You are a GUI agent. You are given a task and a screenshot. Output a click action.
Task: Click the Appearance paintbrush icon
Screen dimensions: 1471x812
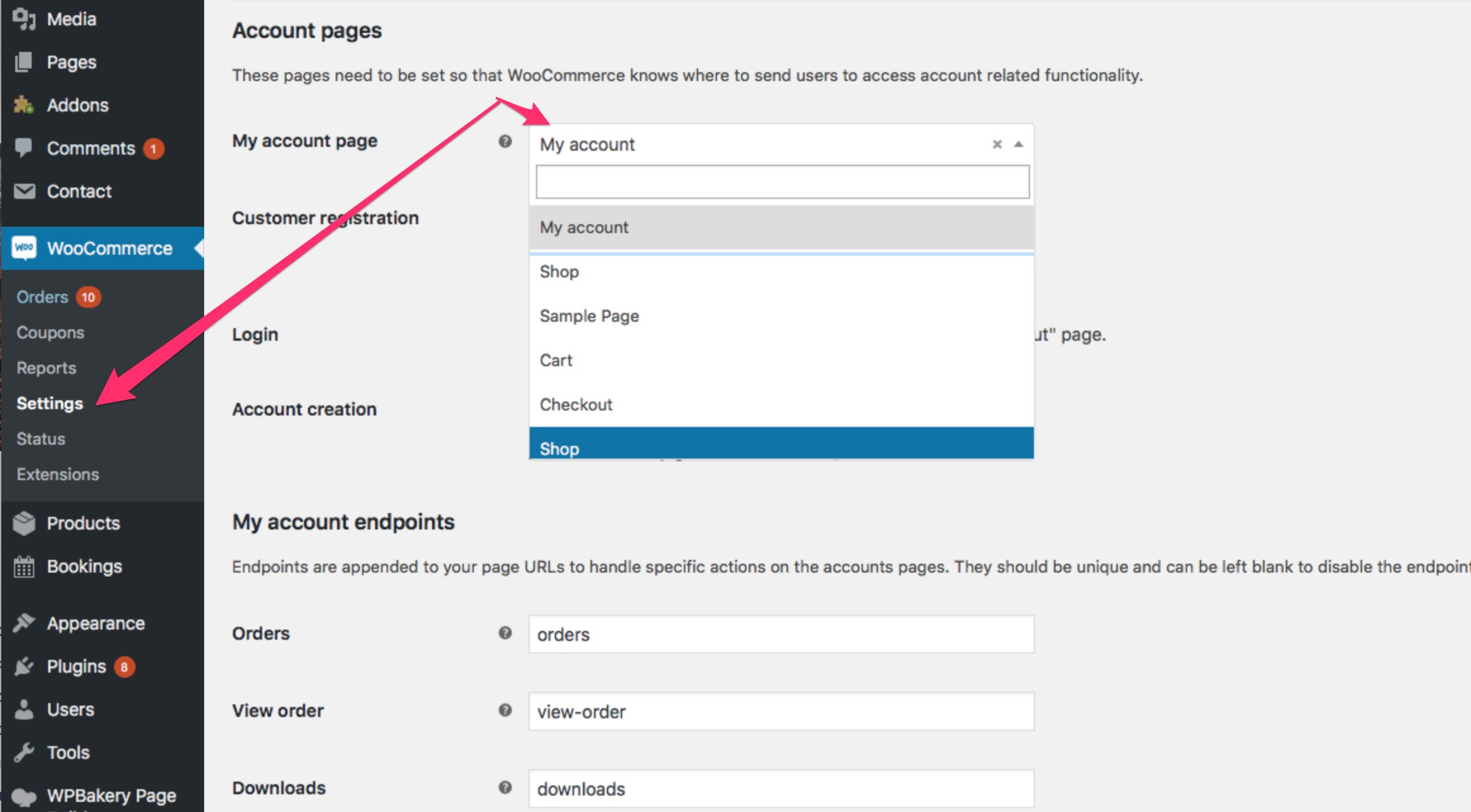point(24,623)
